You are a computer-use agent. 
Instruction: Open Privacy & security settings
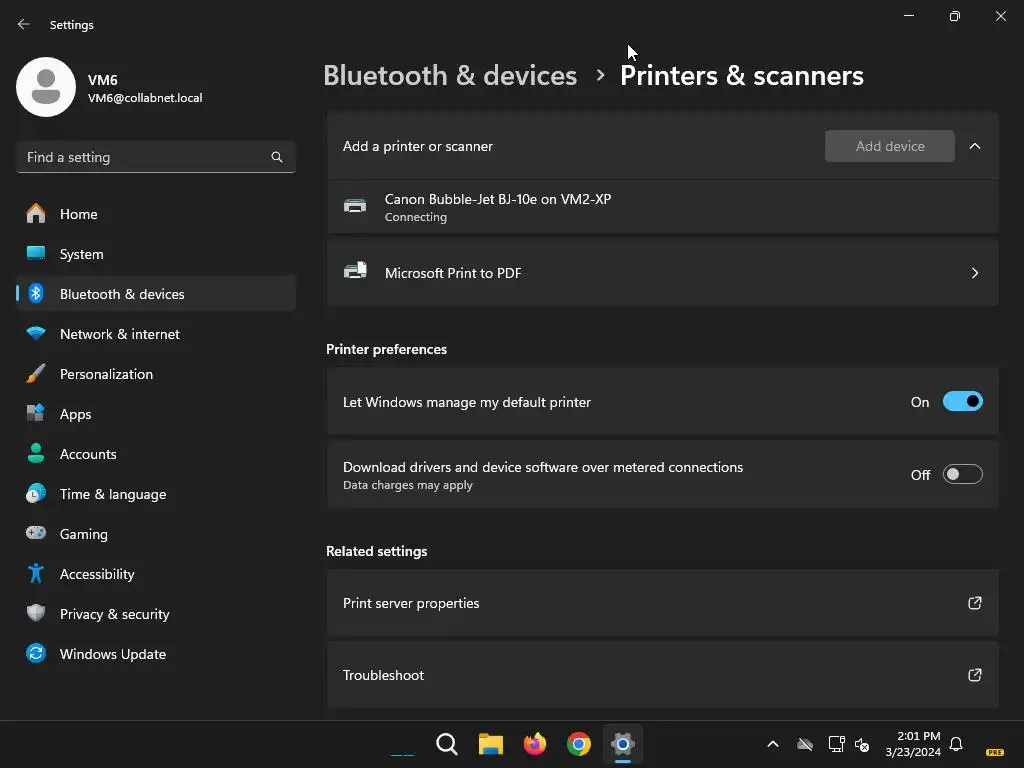155,614
